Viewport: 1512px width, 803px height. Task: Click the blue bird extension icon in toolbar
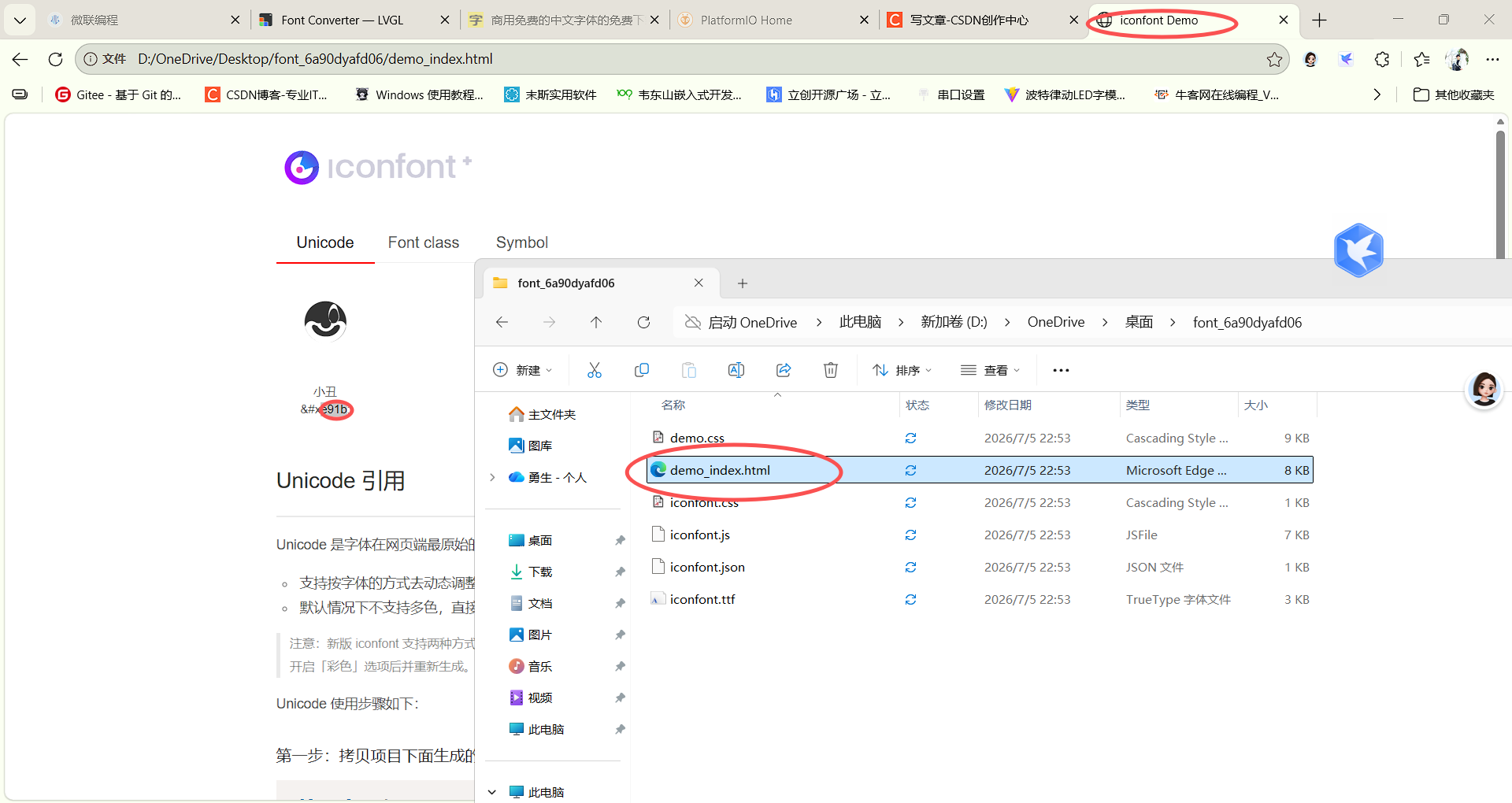tap(1346, 59)
